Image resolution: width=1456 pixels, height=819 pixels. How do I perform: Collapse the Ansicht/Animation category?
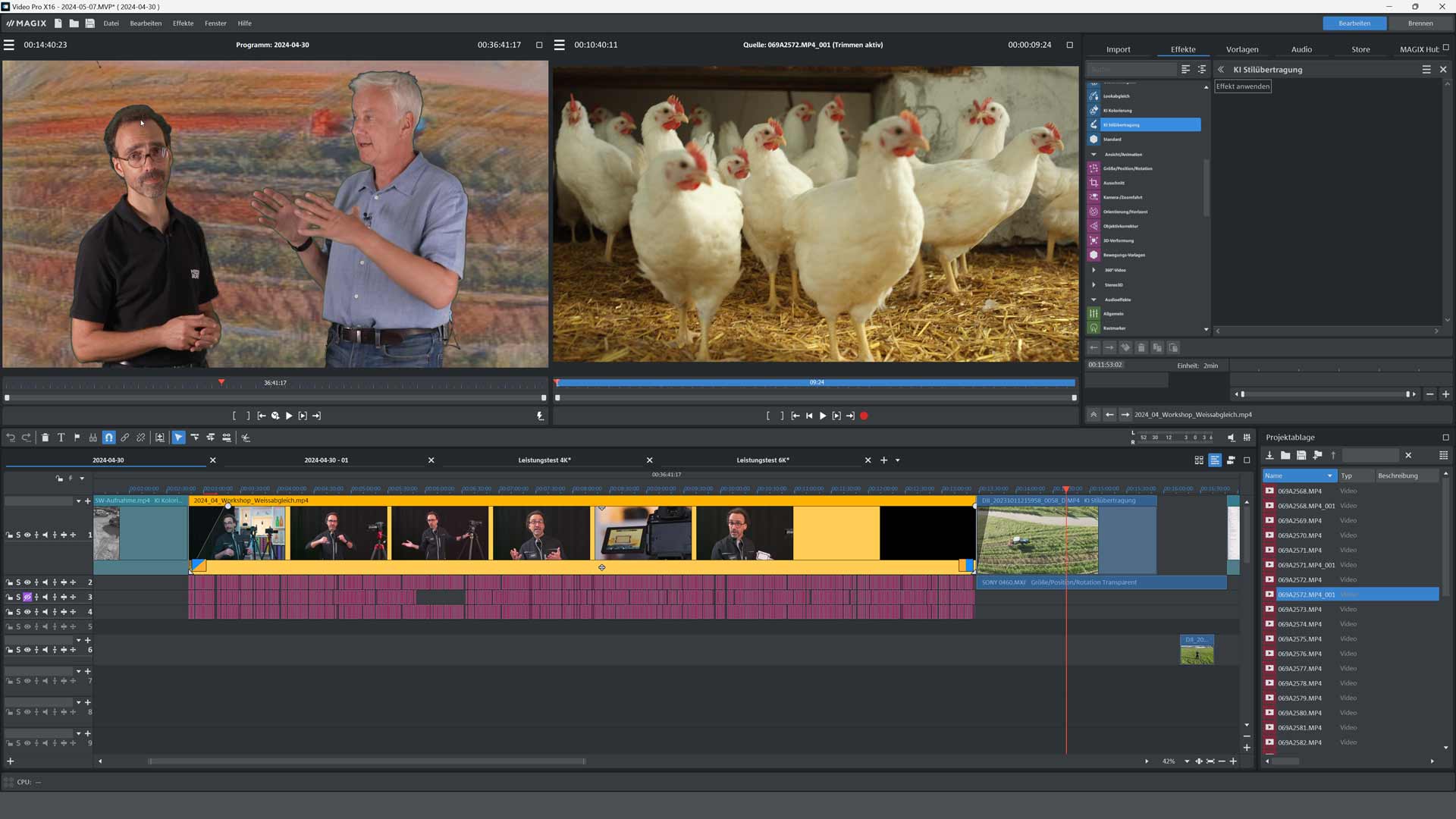1094,154
